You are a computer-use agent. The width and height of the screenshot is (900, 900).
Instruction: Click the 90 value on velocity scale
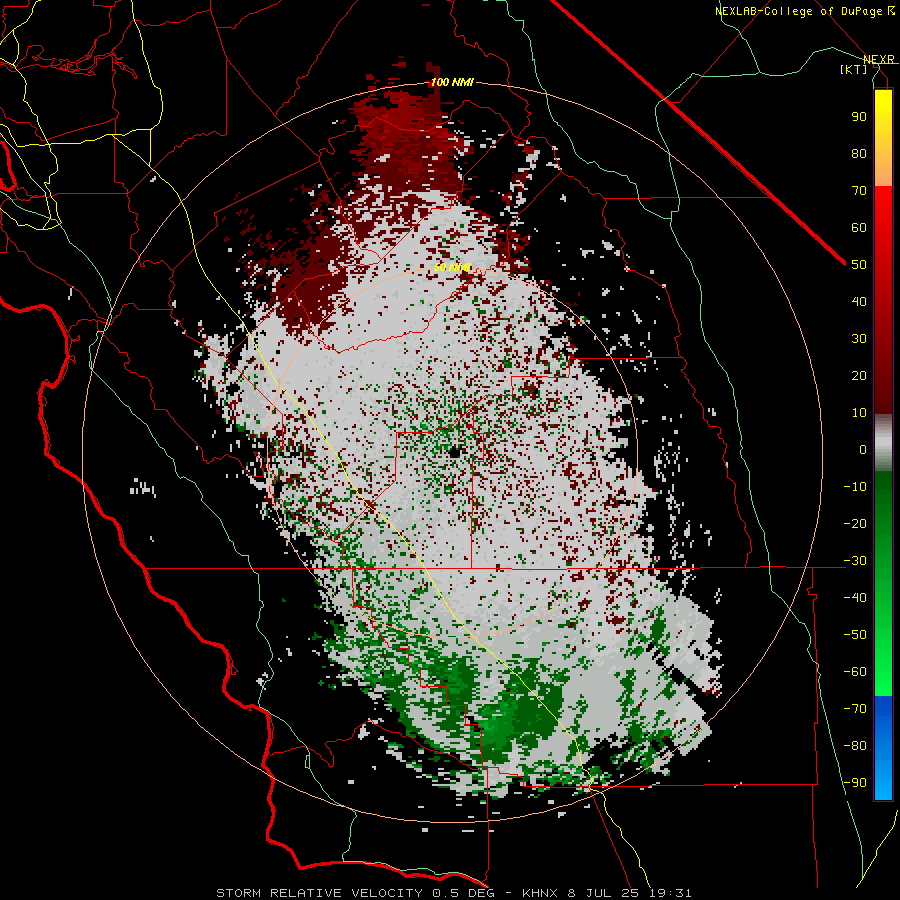[859, 117]
